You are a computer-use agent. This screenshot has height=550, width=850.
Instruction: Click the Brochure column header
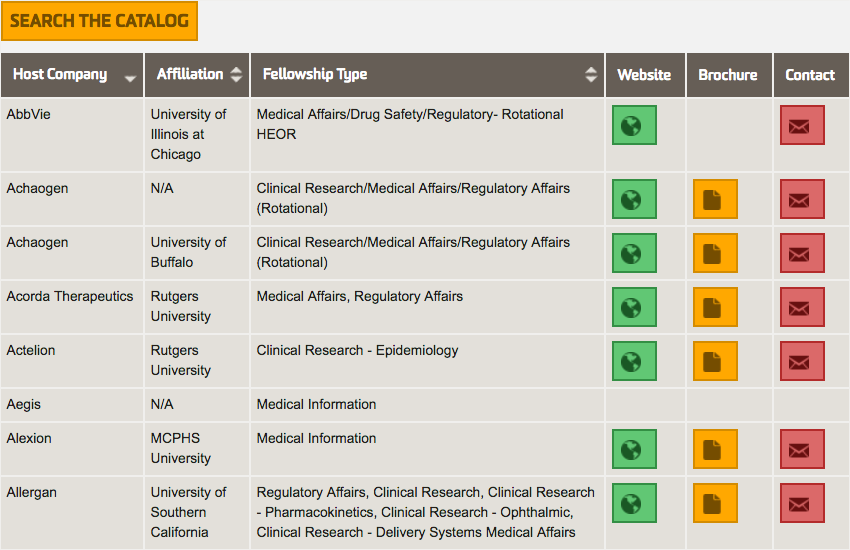click(x=729, y=75)
